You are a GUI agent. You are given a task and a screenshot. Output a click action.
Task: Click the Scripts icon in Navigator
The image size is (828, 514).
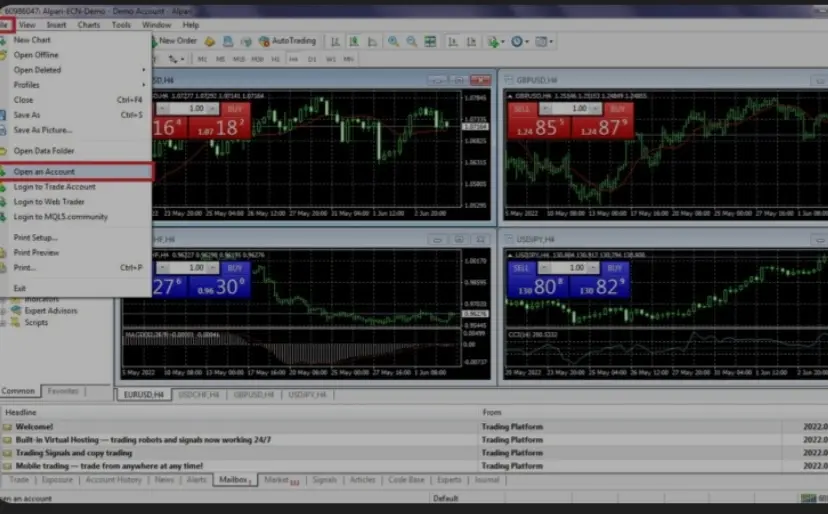(x=16, y=323)
